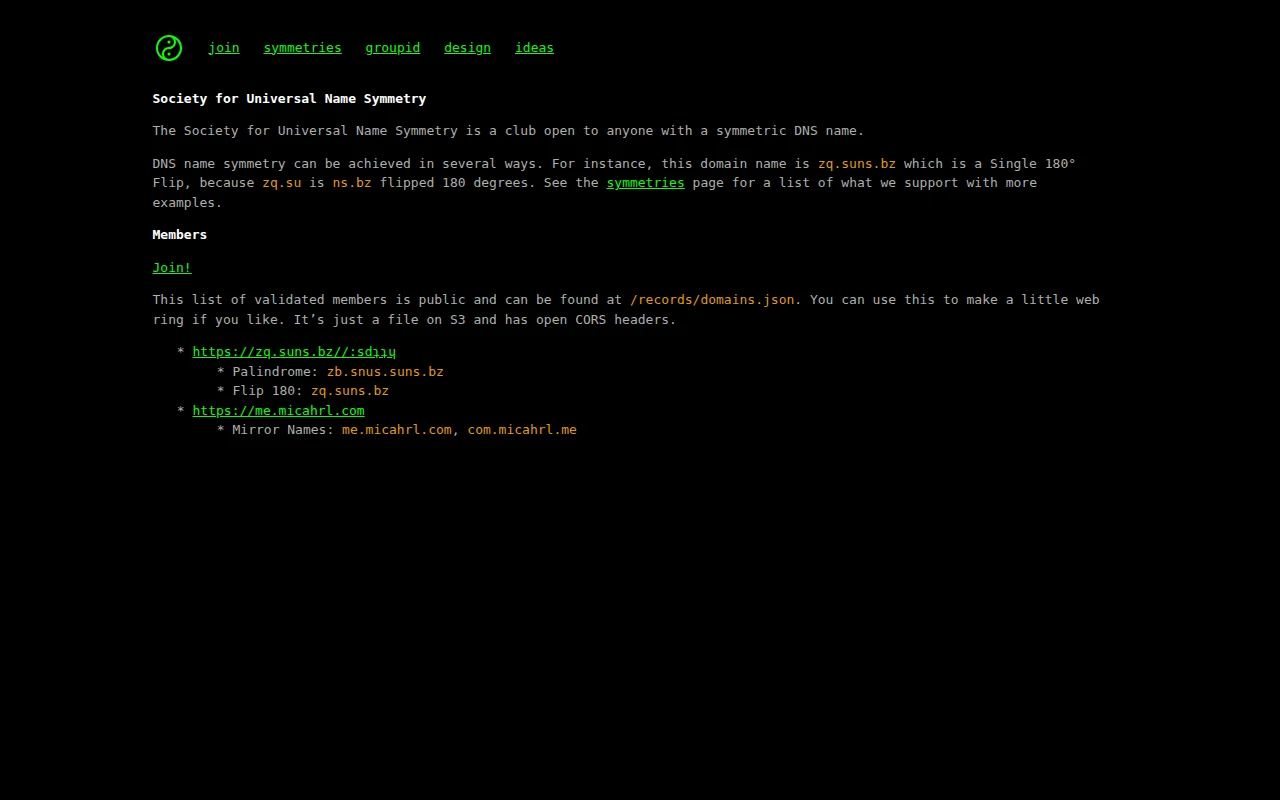Image resolution: width=1280 pixels, height=800 pixels.
Task: Open the https://me.micahrl.com member link
Action: click(278, 410)
